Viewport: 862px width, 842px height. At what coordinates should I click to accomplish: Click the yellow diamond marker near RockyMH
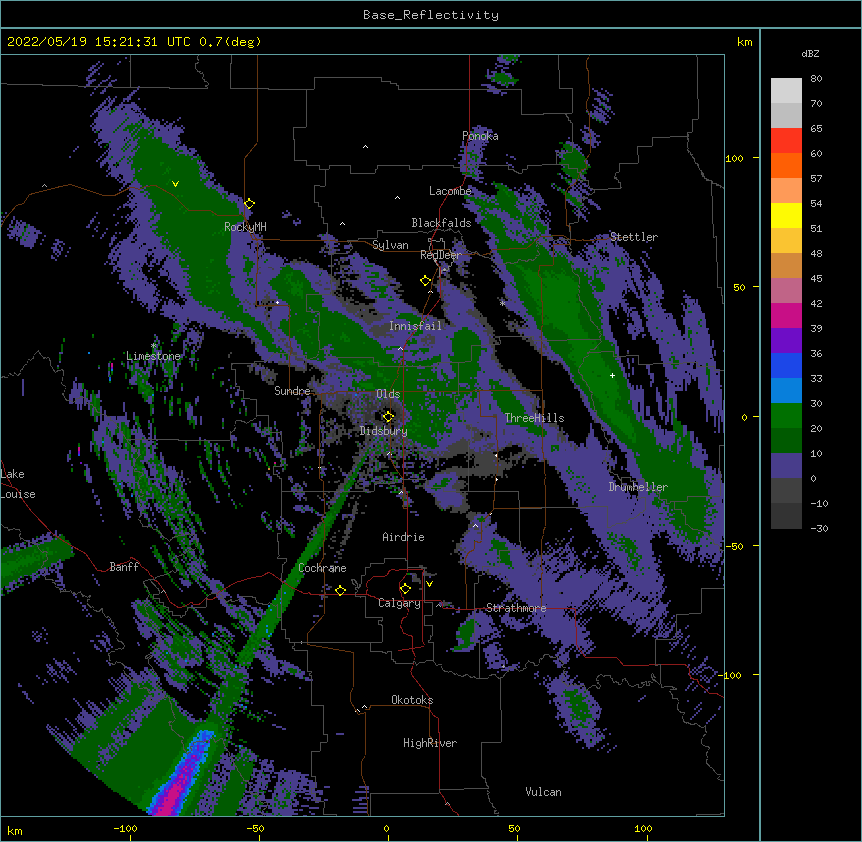click(250, 204)
